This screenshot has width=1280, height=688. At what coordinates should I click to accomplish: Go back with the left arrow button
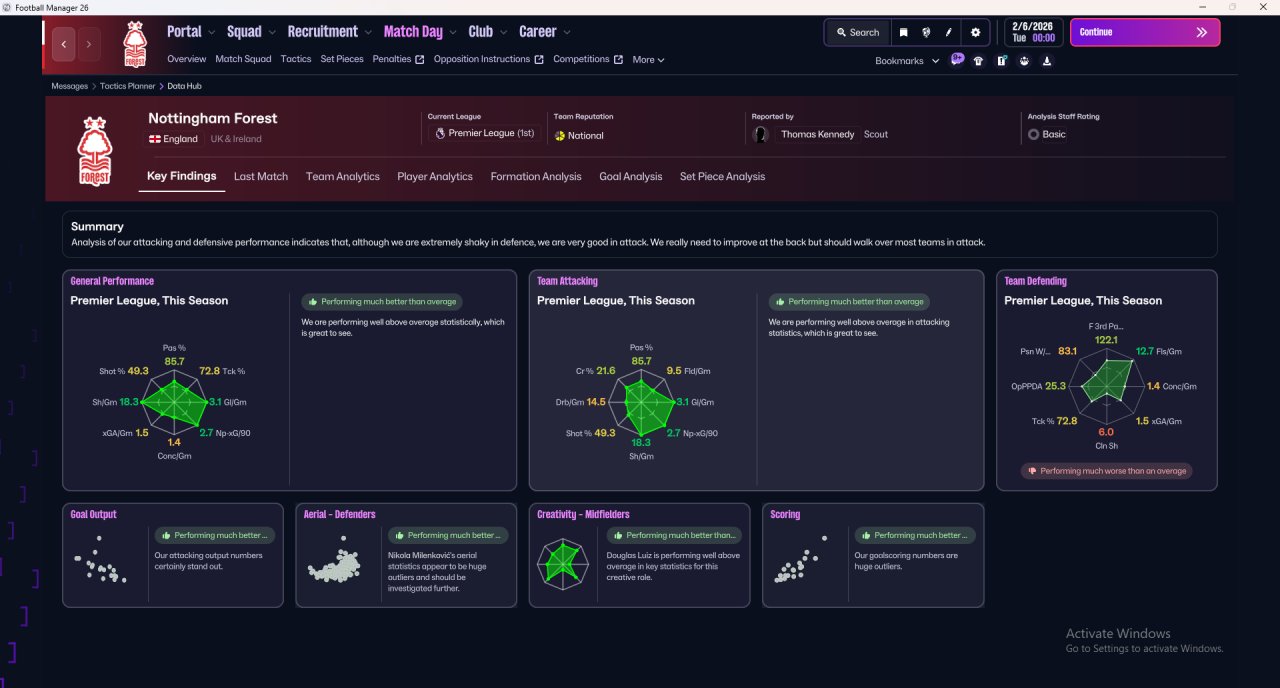tap(65, 44)
